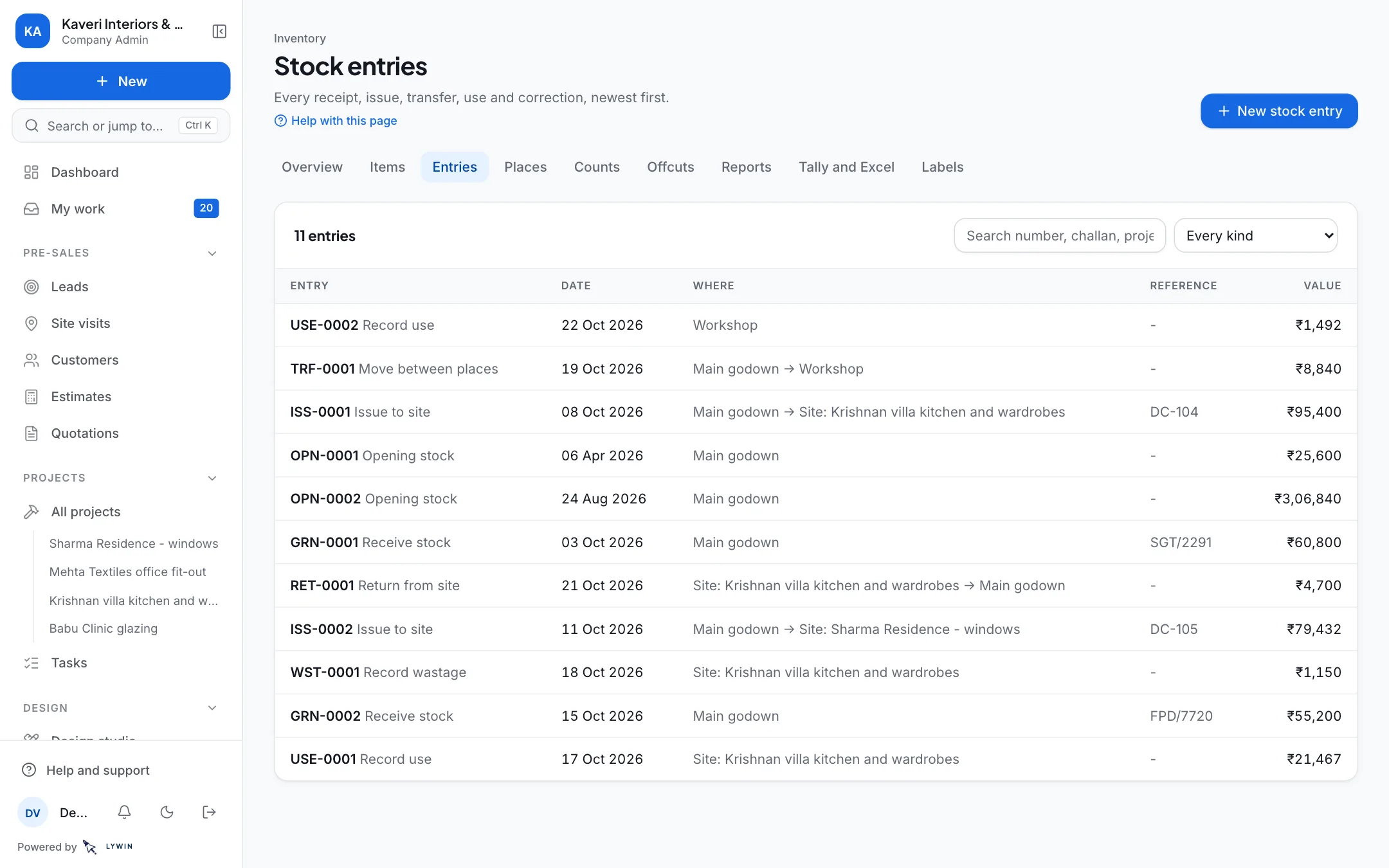Switch to the Overview tab

click(x=312, y=167)
